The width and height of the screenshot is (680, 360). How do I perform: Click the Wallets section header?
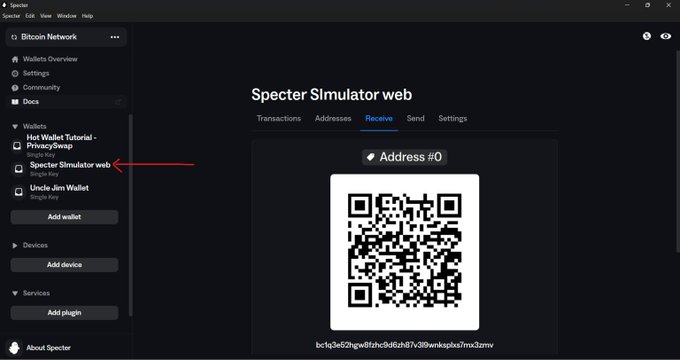(x=35, y=127)
